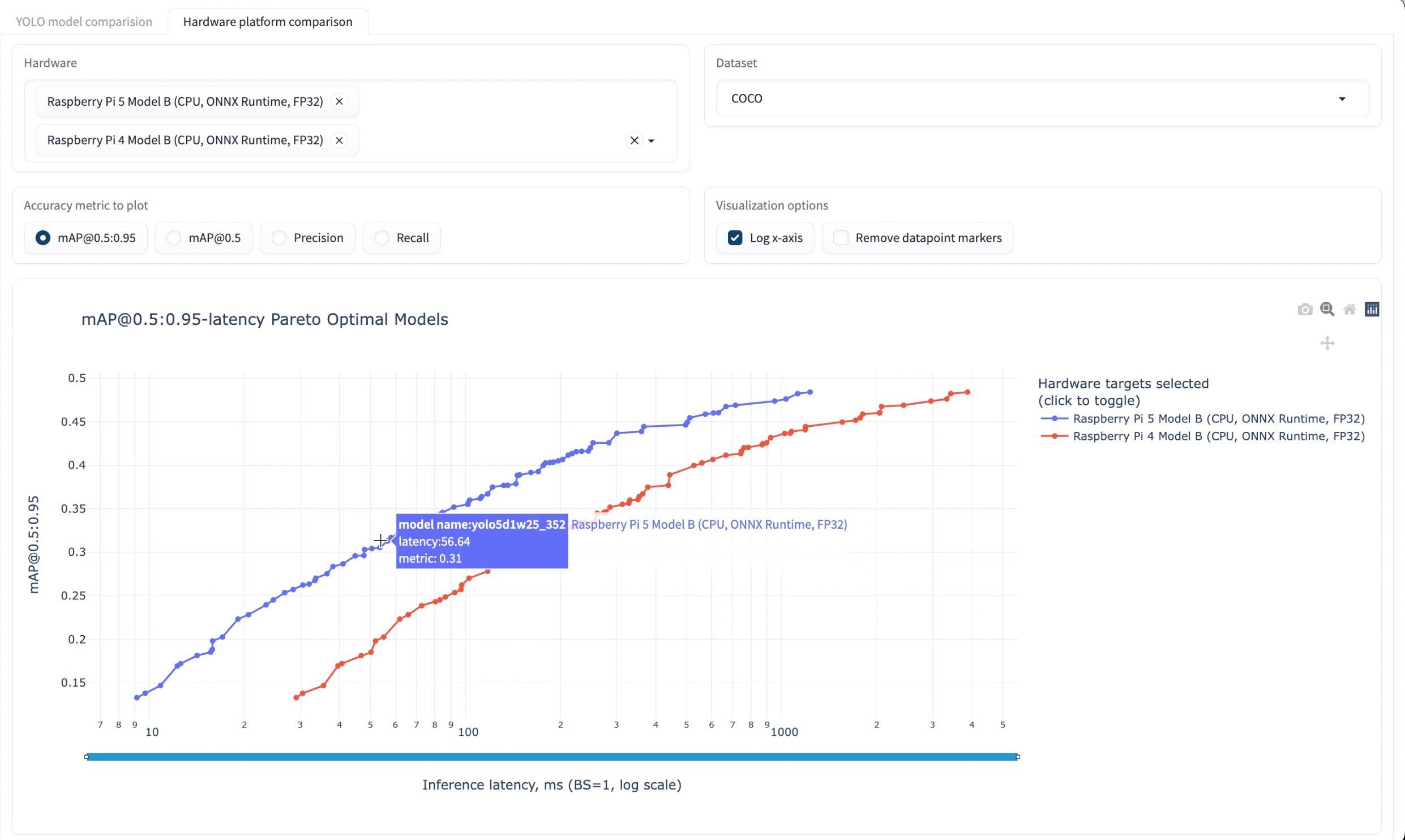This screenshot has width=1405, height=840.
Task: Click the last blue datapoint on Pi 5 curve
Action: pos(810,392)
